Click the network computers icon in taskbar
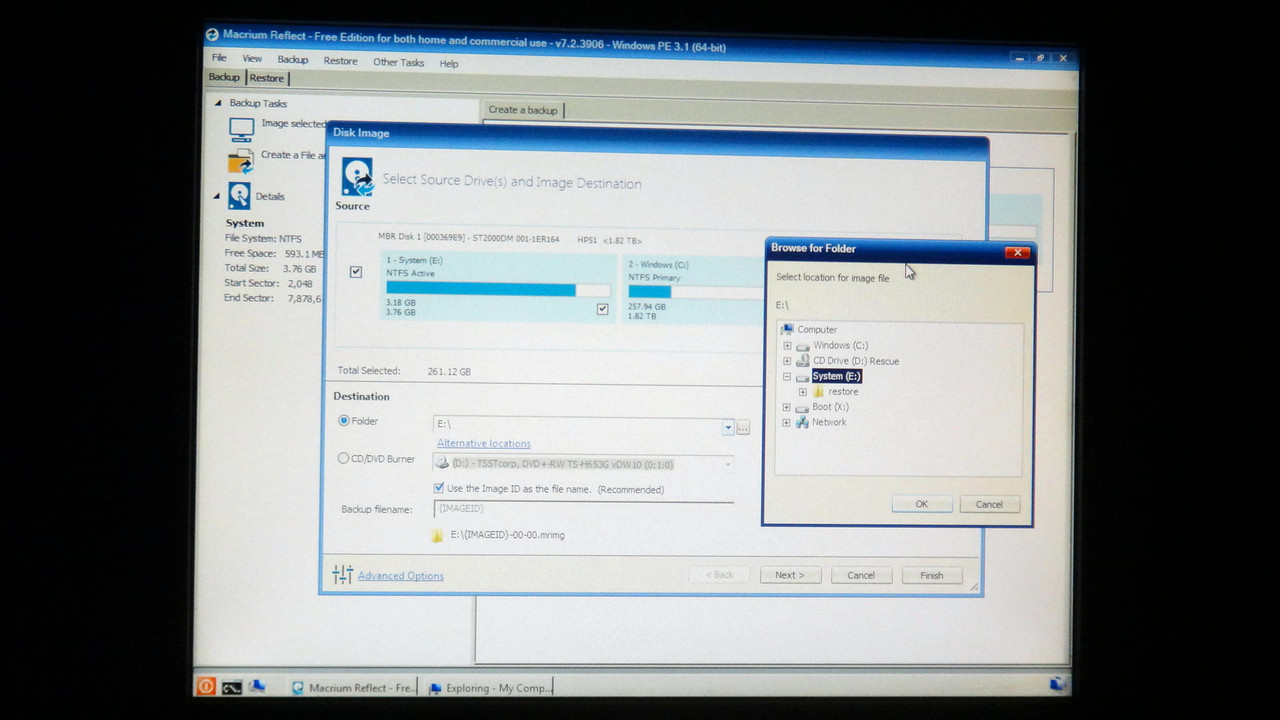Viewport: 1280px width, 720px height. [x=257, y=686]
